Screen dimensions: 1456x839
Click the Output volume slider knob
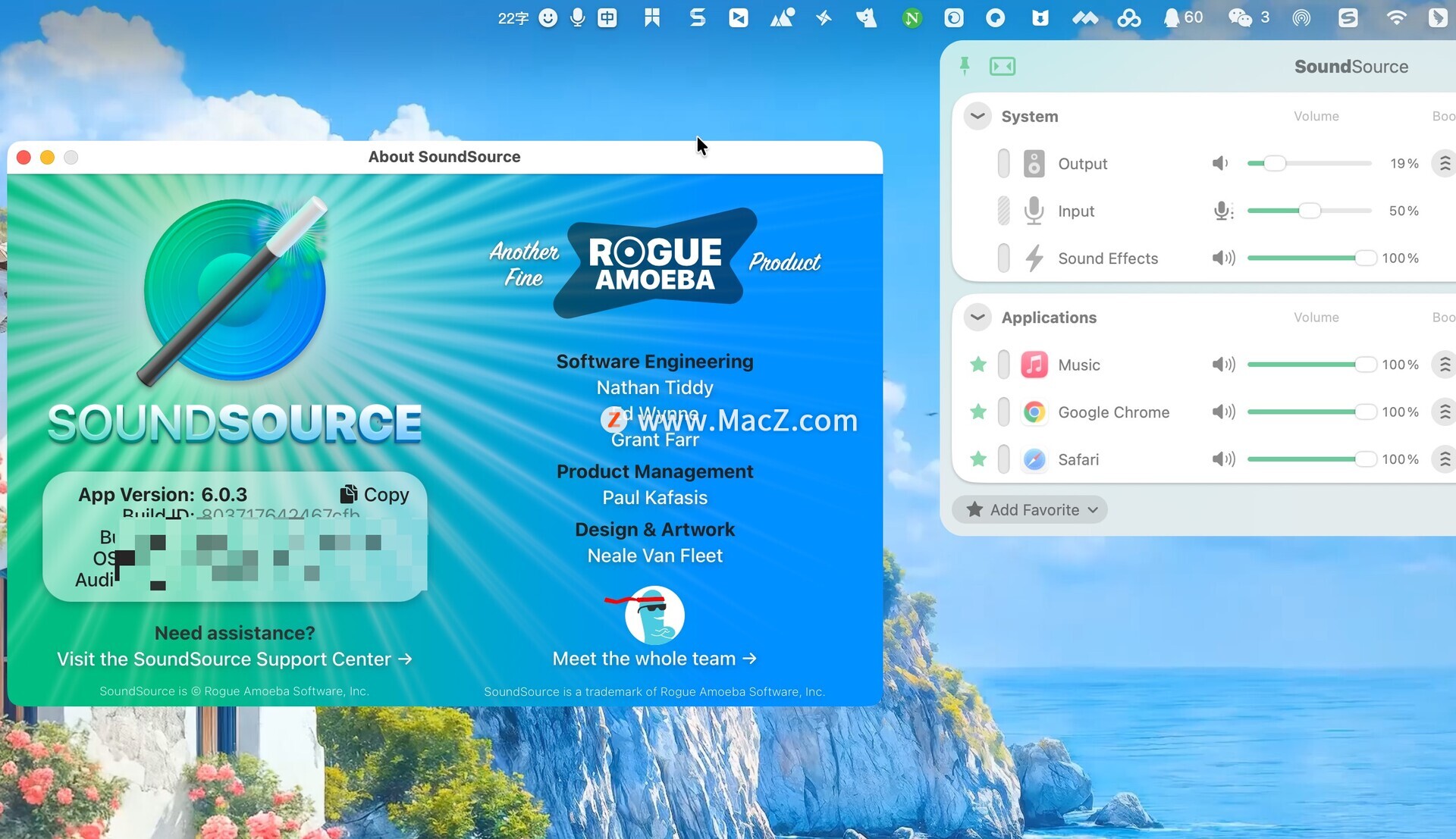tap(1275, 164)
